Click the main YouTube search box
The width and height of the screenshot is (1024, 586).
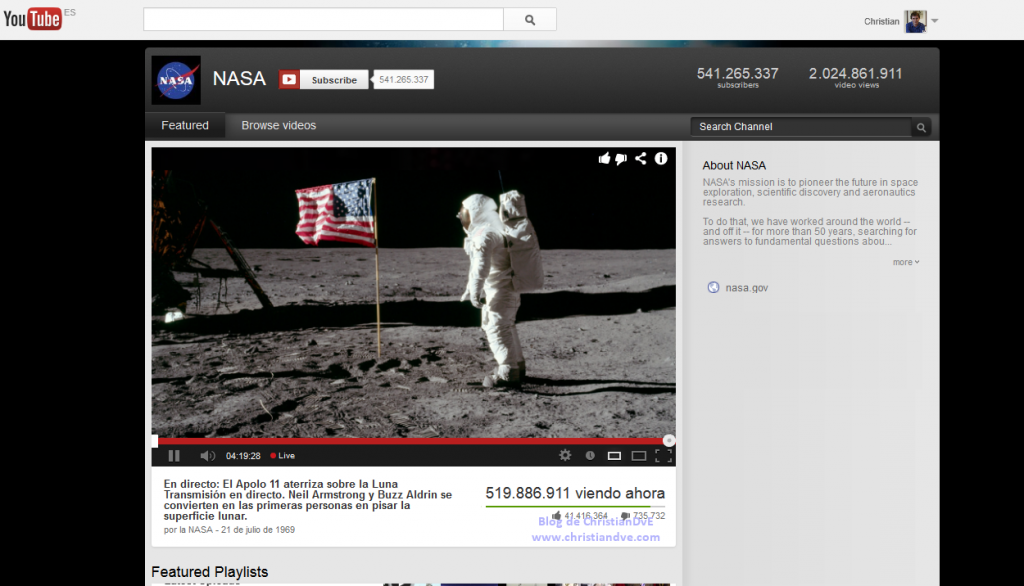pos(323,20)
